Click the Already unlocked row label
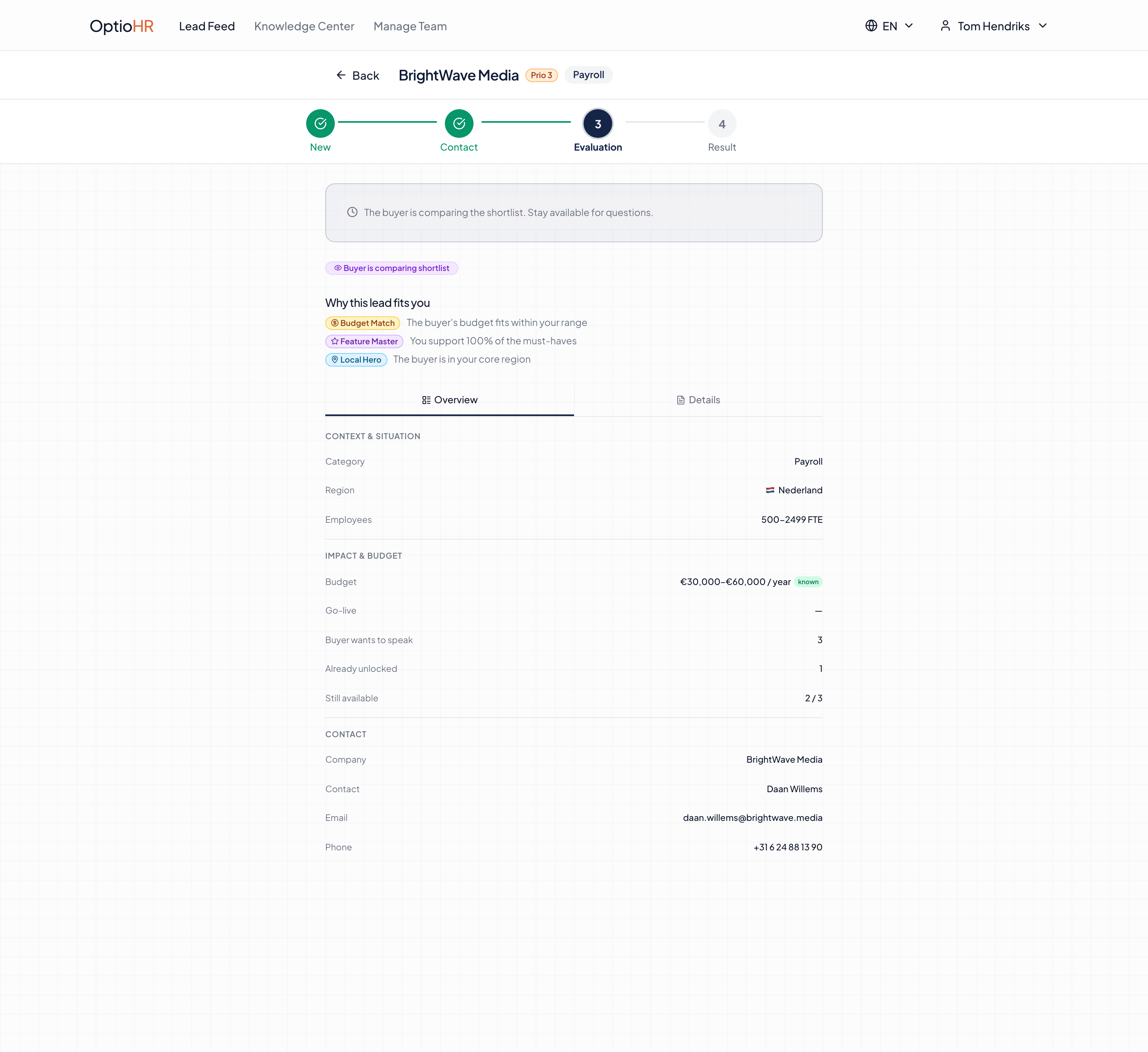Viewport: 1148px width, 1052px height. 361,668
